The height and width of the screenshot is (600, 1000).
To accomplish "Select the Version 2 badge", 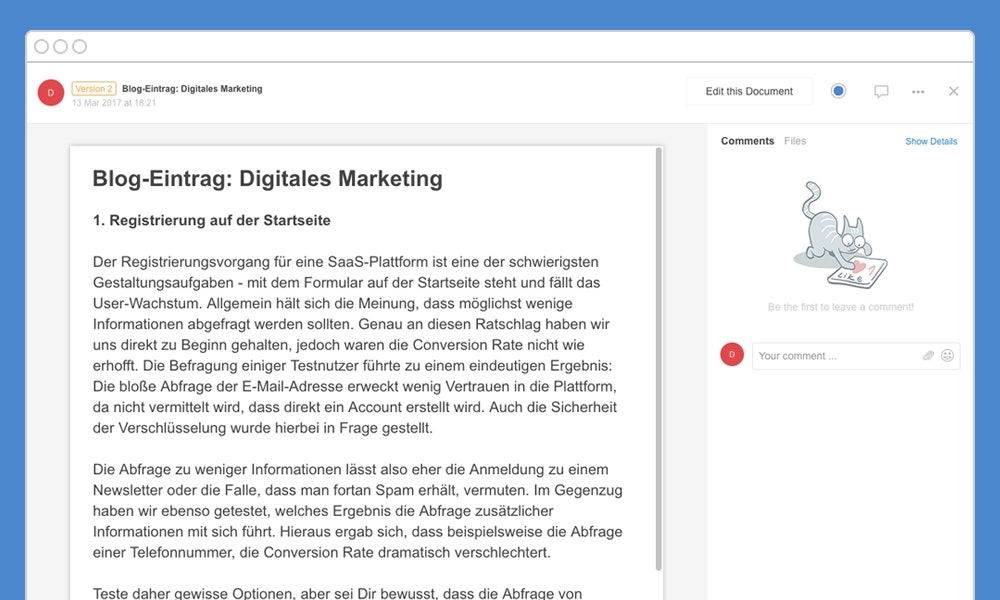I will pyautogui.click(x=94, y=89).
